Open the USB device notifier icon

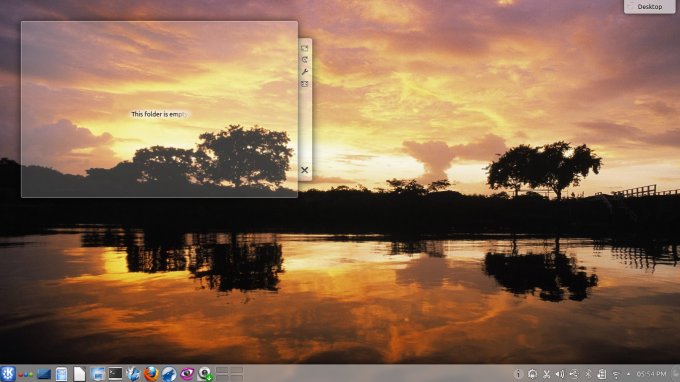tap(574, 374)
